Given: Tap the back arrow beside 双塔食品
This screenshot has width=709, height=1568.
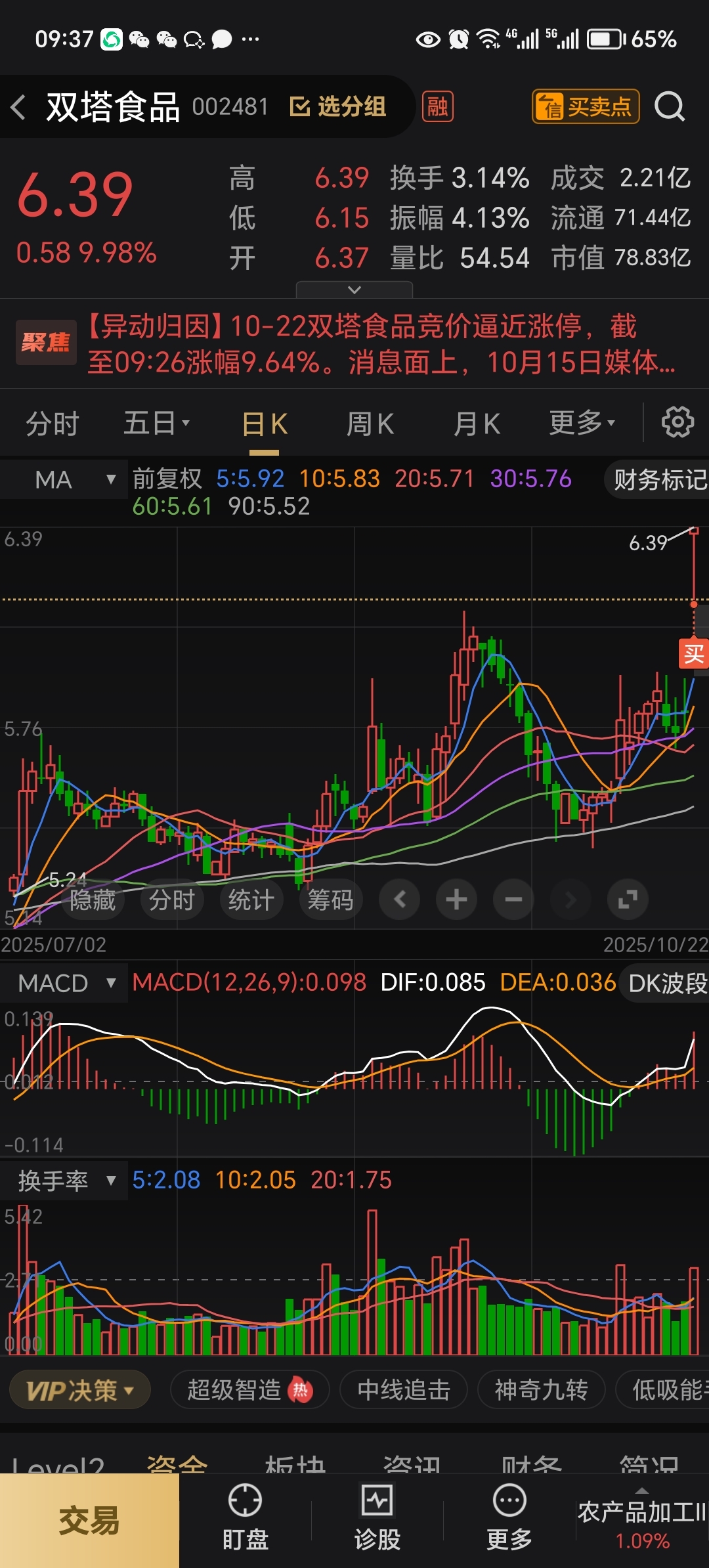Looking at the screenshot, I should (x=18, y=107).
